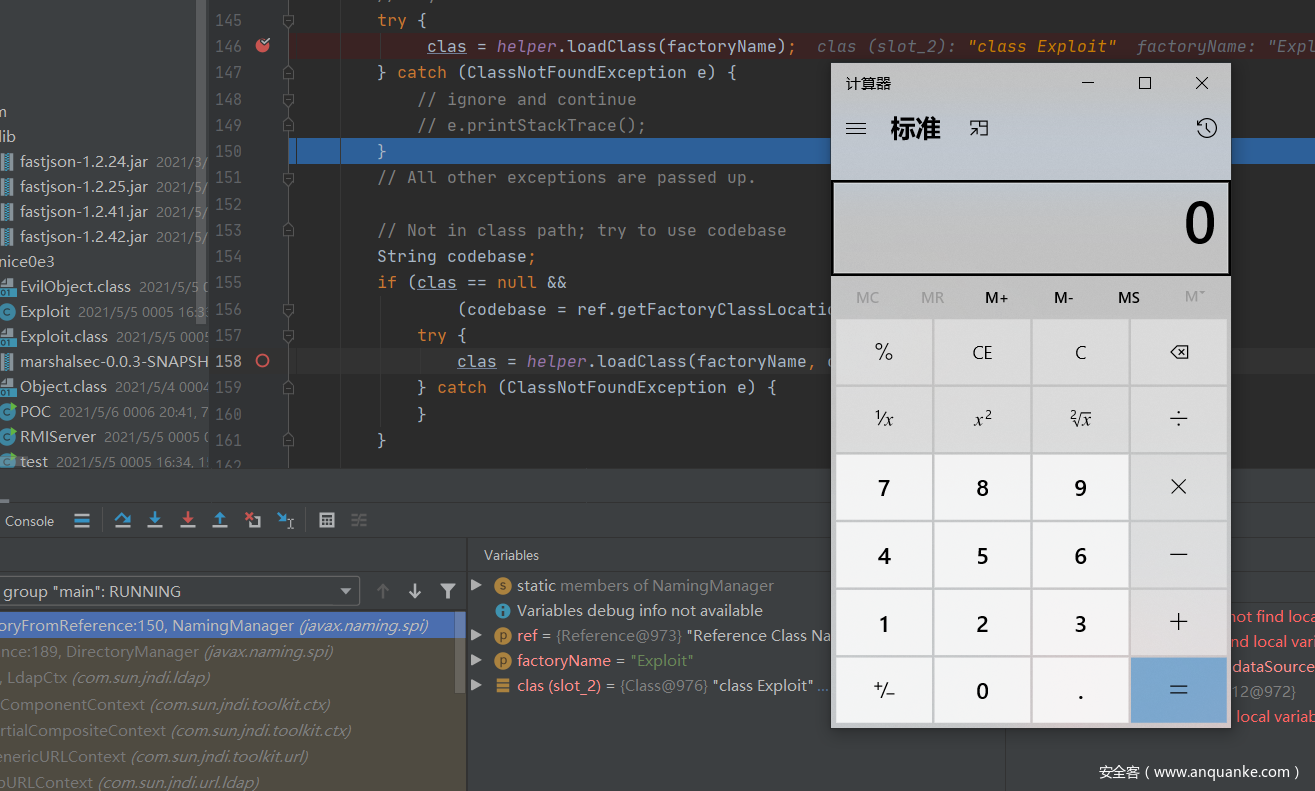The width and height of the screenshot is (1315, 791).
Task: Open the calculator hamburger navigation menu
Action: pos(856,128)
